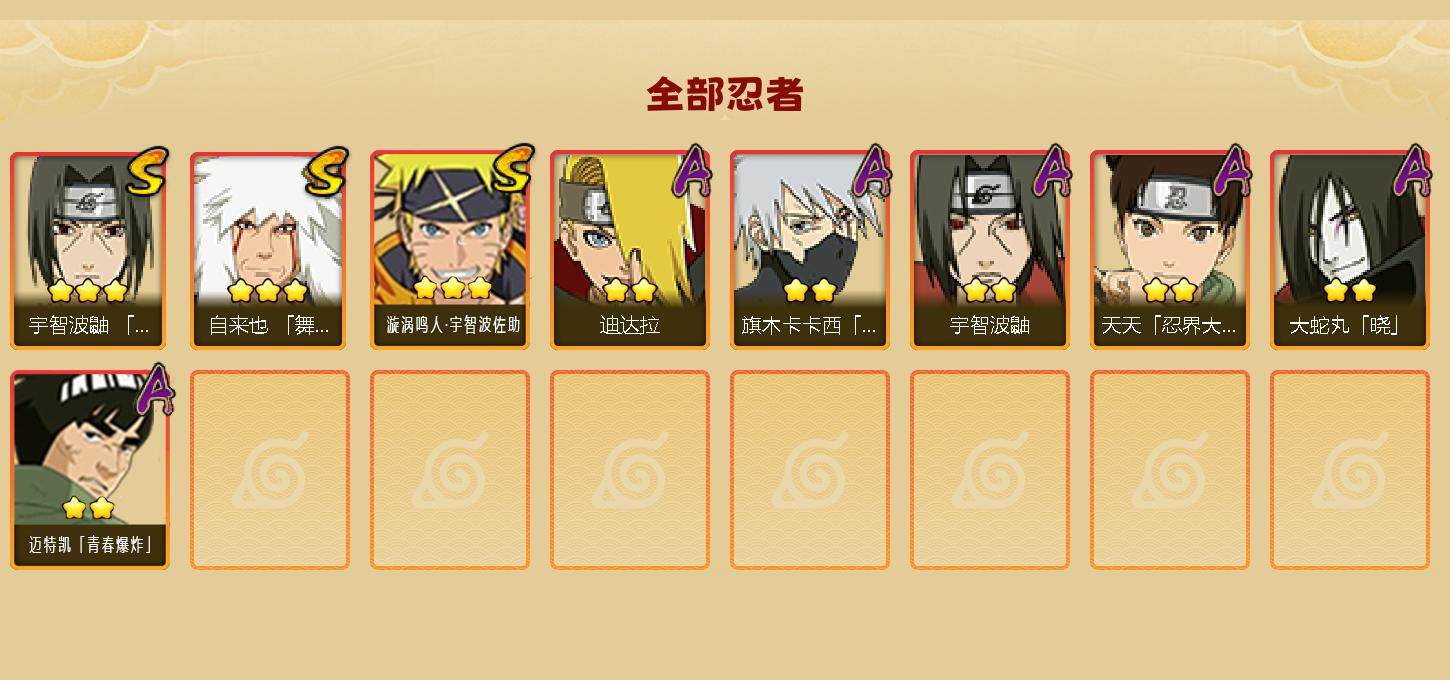Open the 天天「忍界大… ninja card

click(1170, 250)
